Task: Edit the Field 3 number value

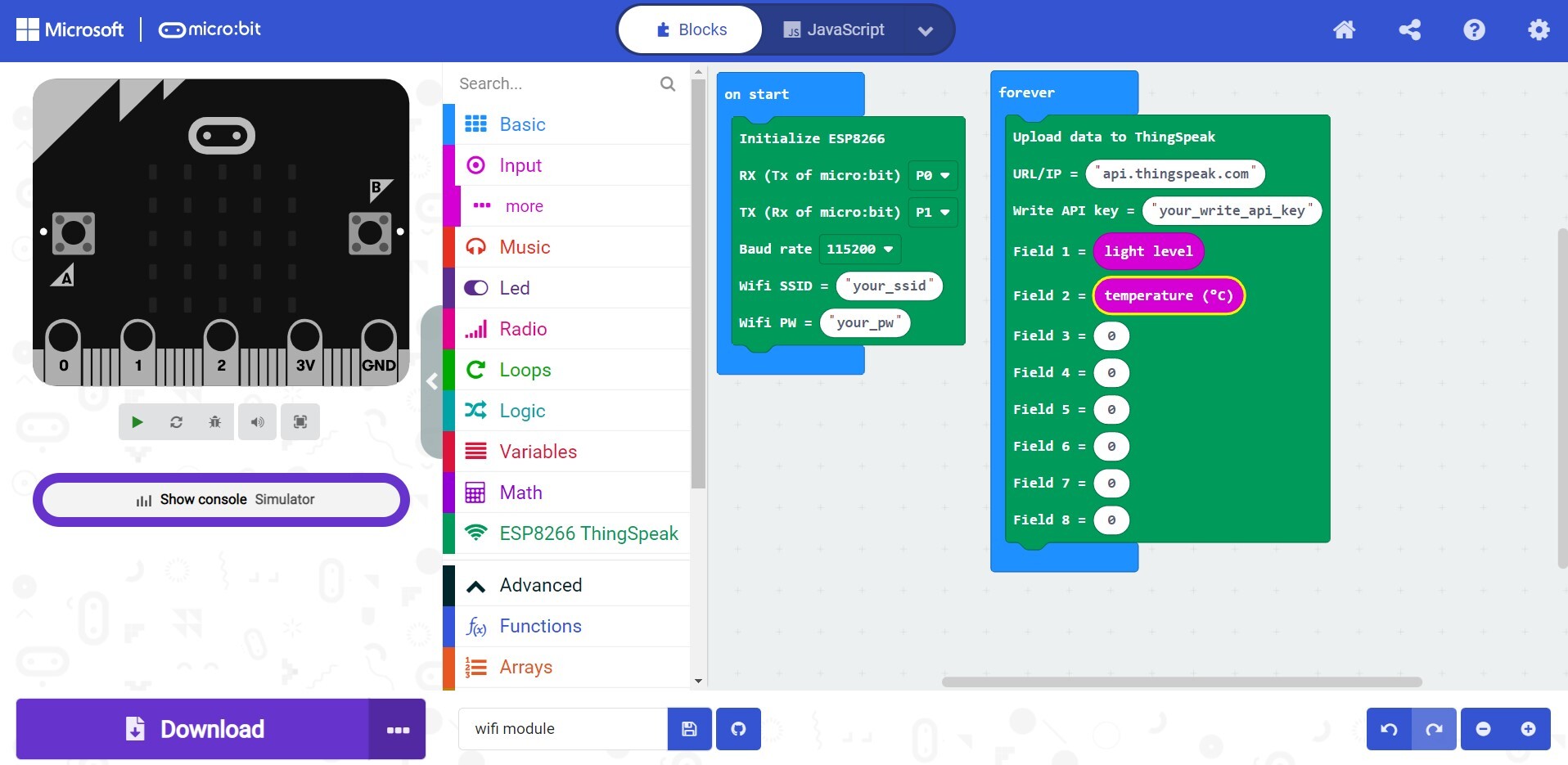Action: point(1111,335)
